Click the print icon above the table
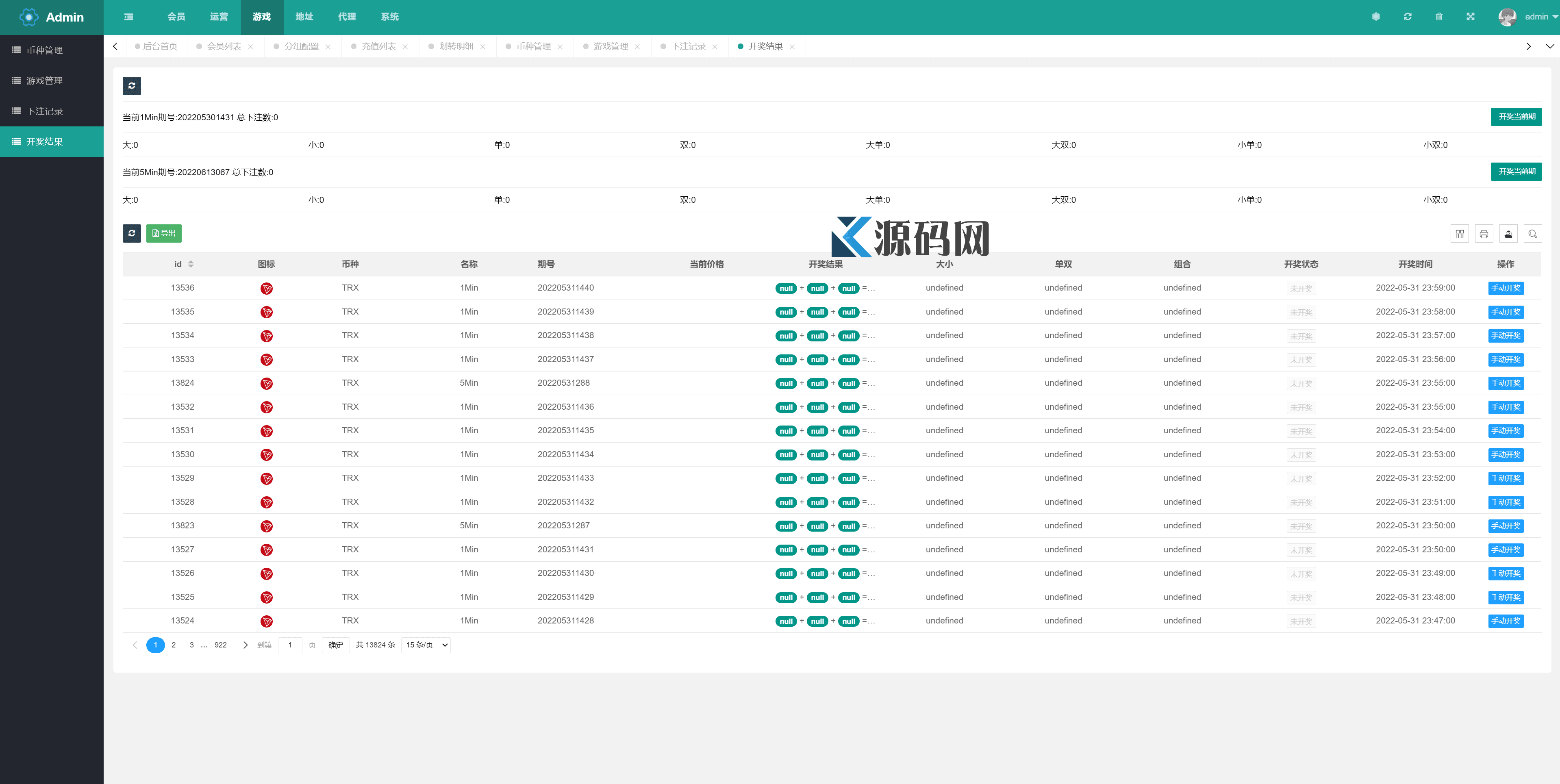This screenshot has height=784, width=1560. click(x=1484, y=234)
